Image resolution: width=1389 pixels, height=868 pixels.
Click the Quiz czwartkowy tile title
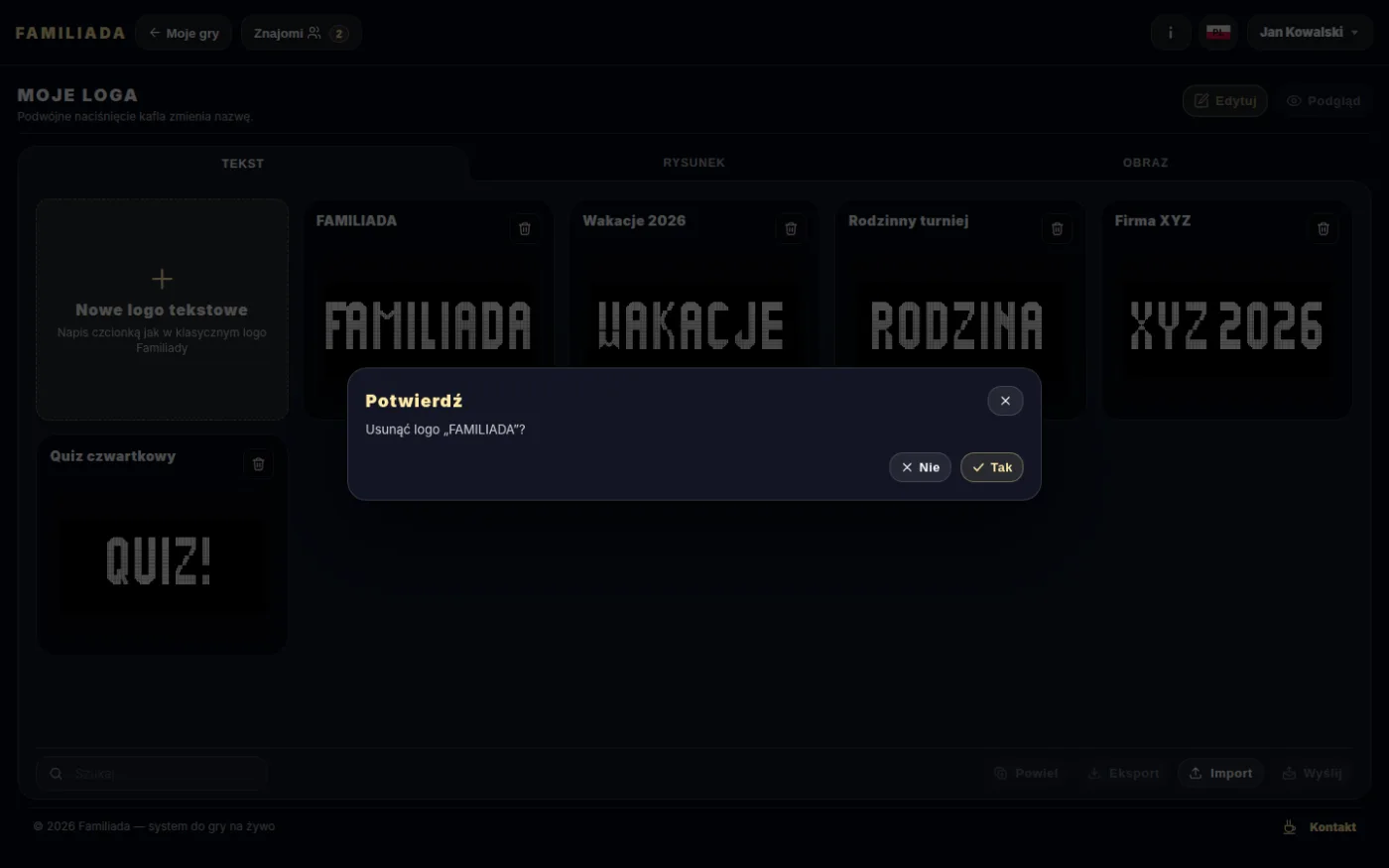pyautogui.click(x=112, y=455)
